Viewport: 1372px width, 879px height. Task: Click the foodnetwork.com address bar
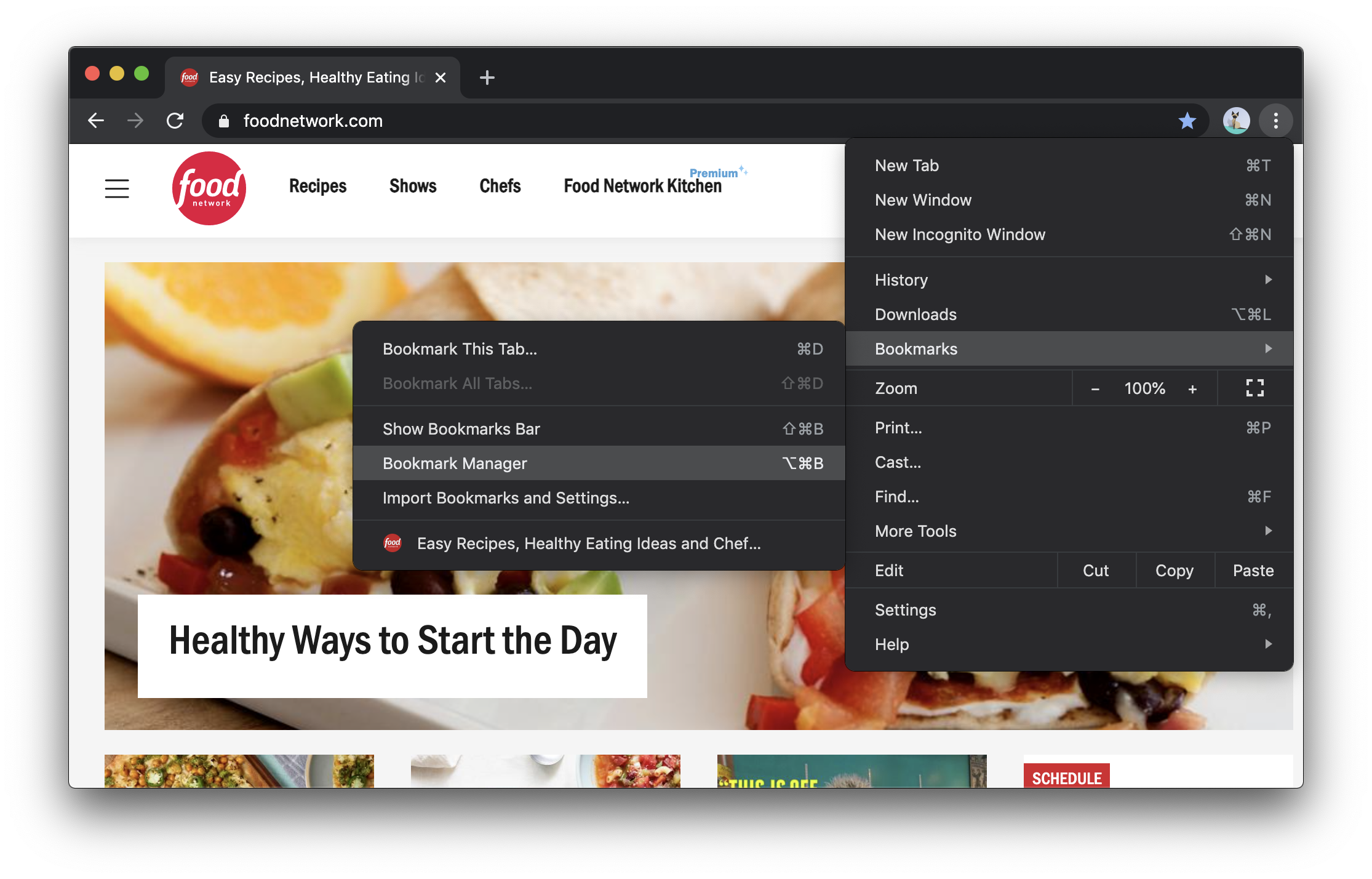pyautogui.click(x=704, y=121)
